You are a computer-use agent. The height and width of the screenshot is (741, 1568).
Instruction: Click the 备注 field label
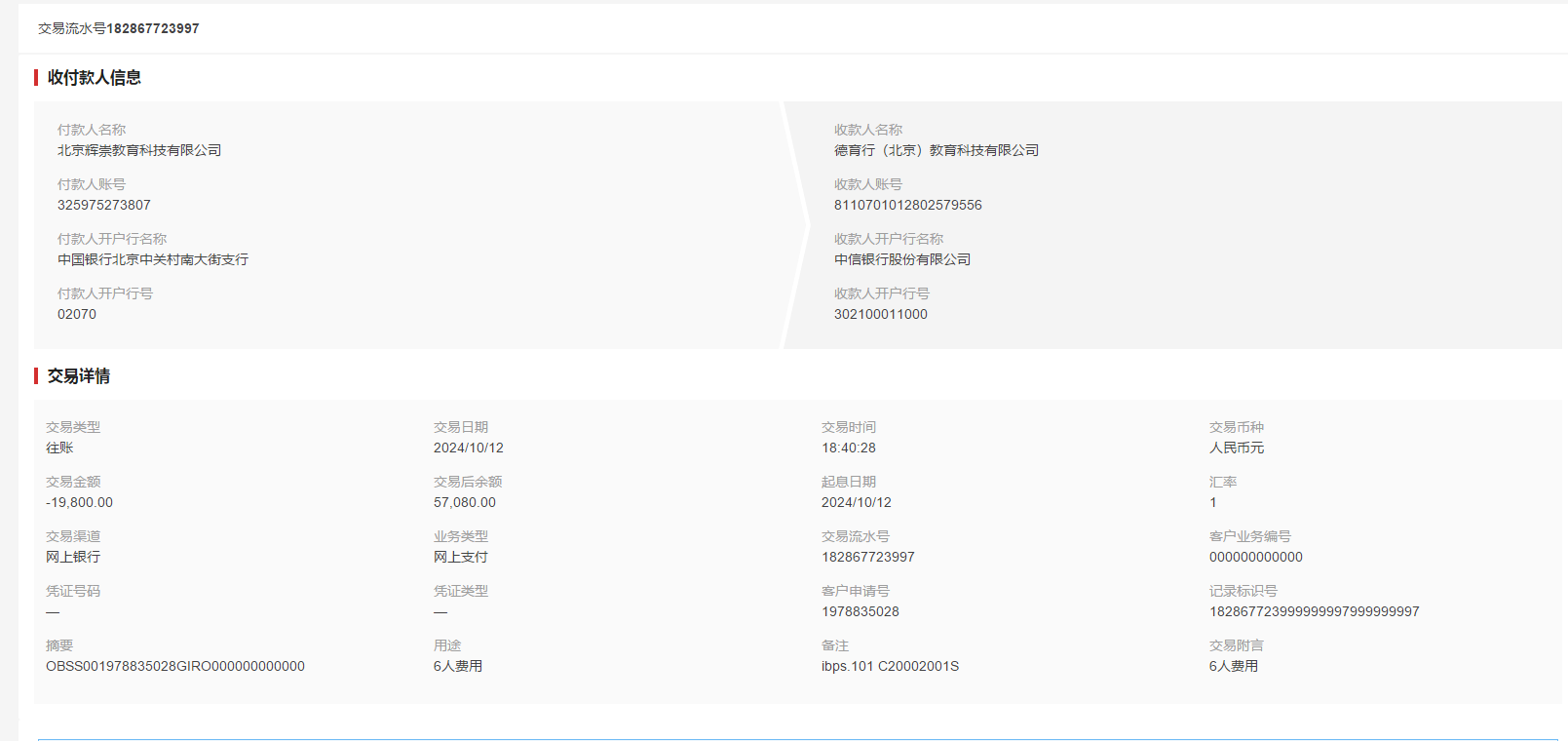pyautogui.click(x=835, y=645)
